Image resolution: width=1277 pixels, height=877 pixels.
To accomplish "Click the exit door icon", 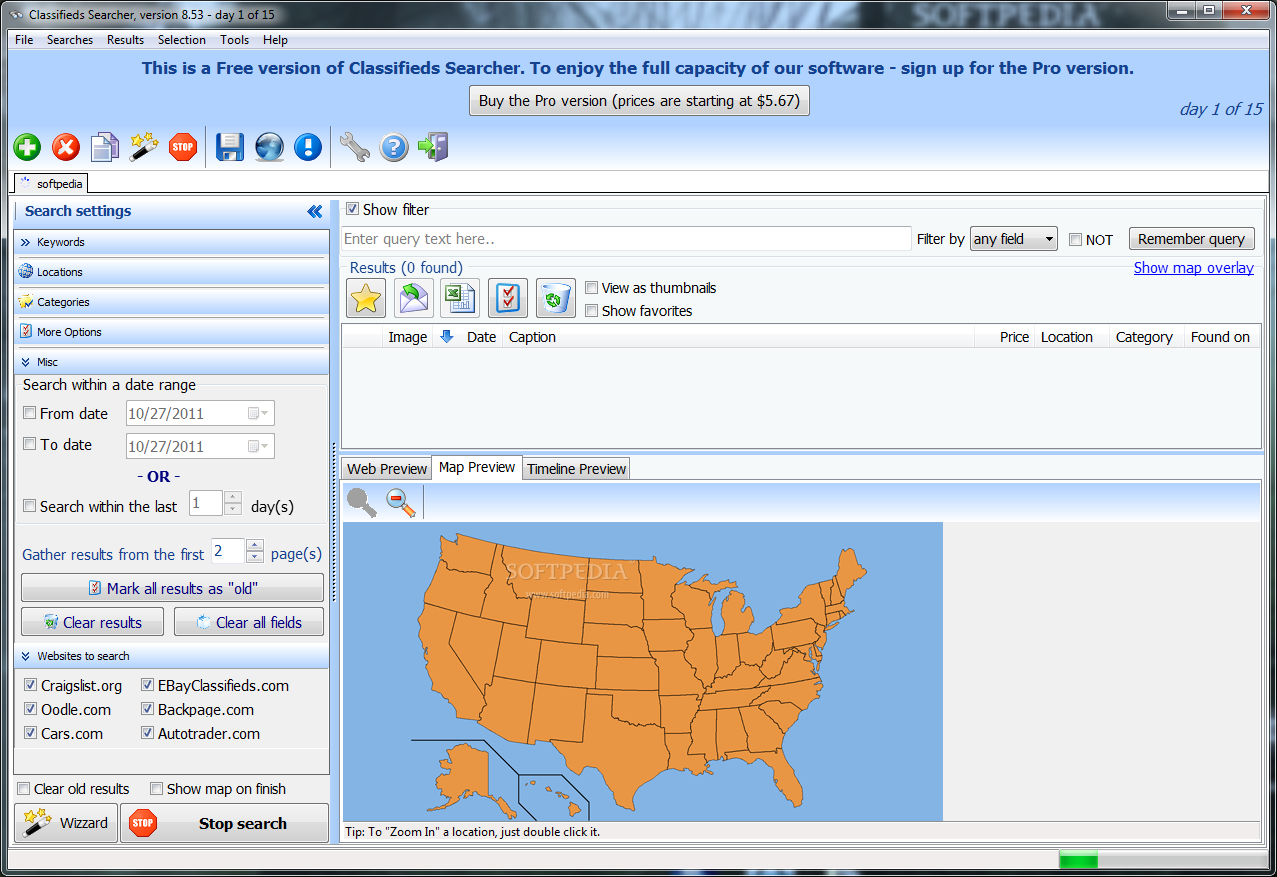I will point(433,148).
